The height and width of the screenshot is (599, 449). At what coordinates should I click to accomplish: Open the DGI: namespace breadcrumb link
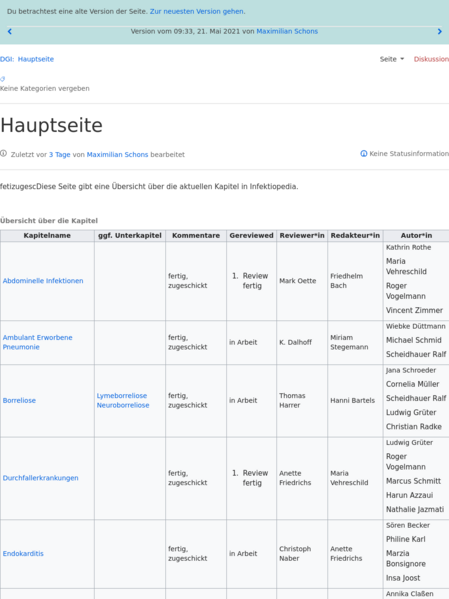[x=7, y=59]
